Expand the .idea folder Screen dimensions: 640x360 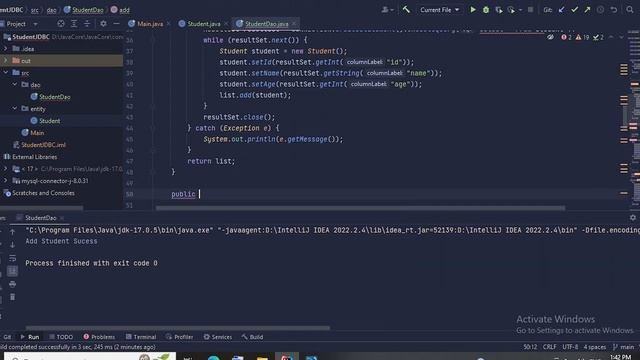tap(6, 49)
